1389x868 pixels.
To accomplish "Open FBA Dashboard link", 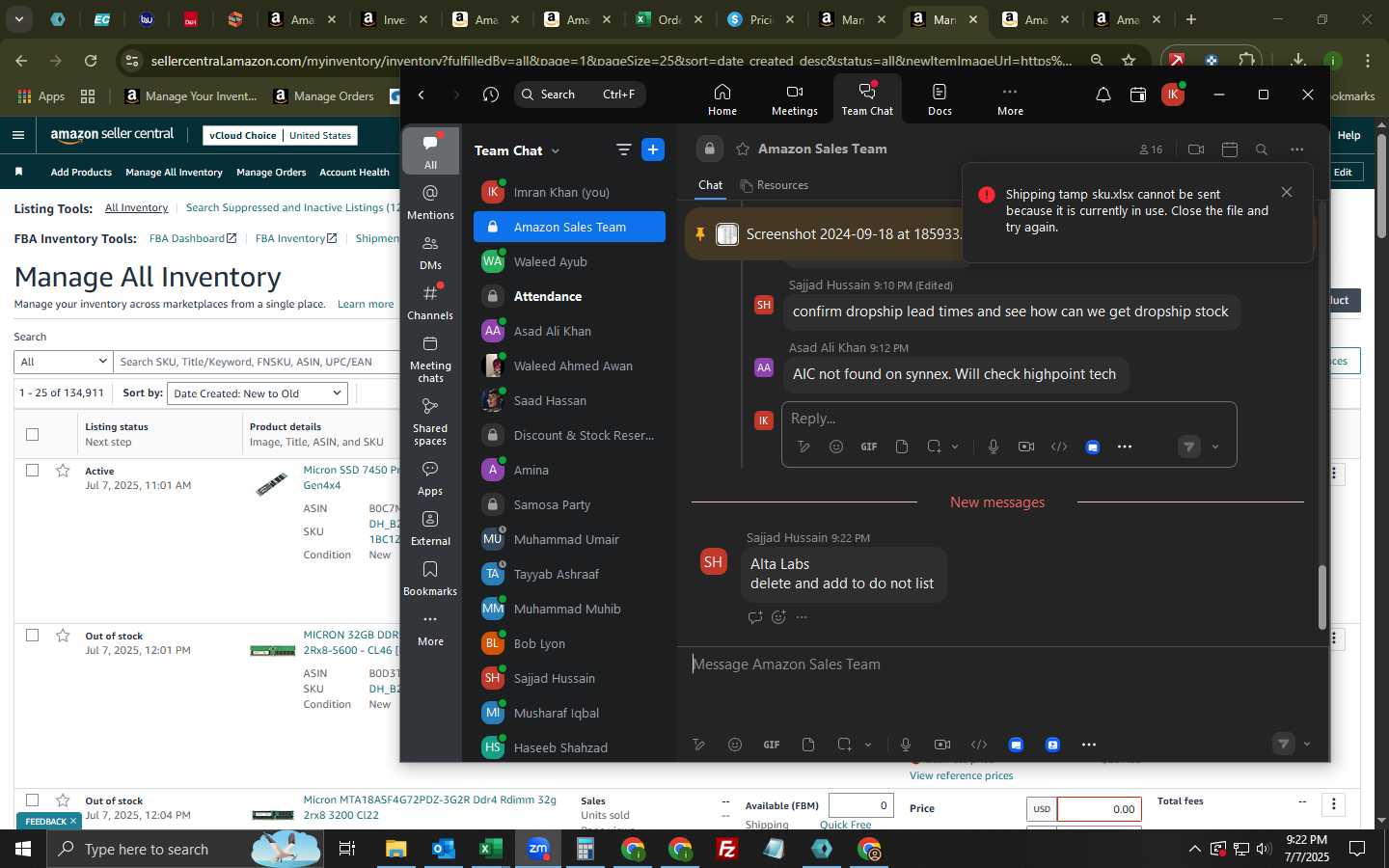I will (193, 238).
